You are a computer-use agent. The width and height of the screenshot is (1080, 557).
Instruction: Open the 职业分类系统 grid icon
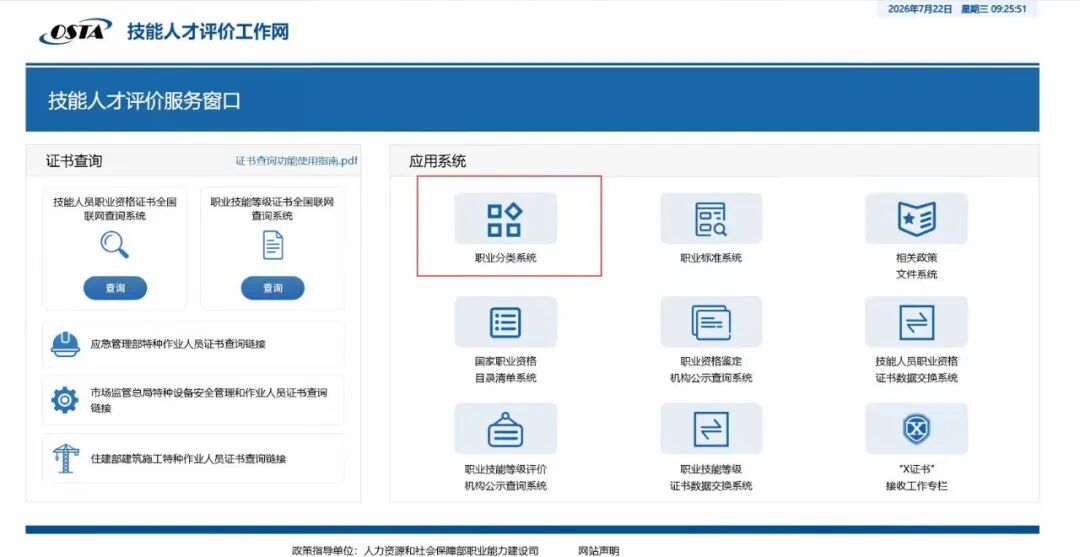pos(505,219)
